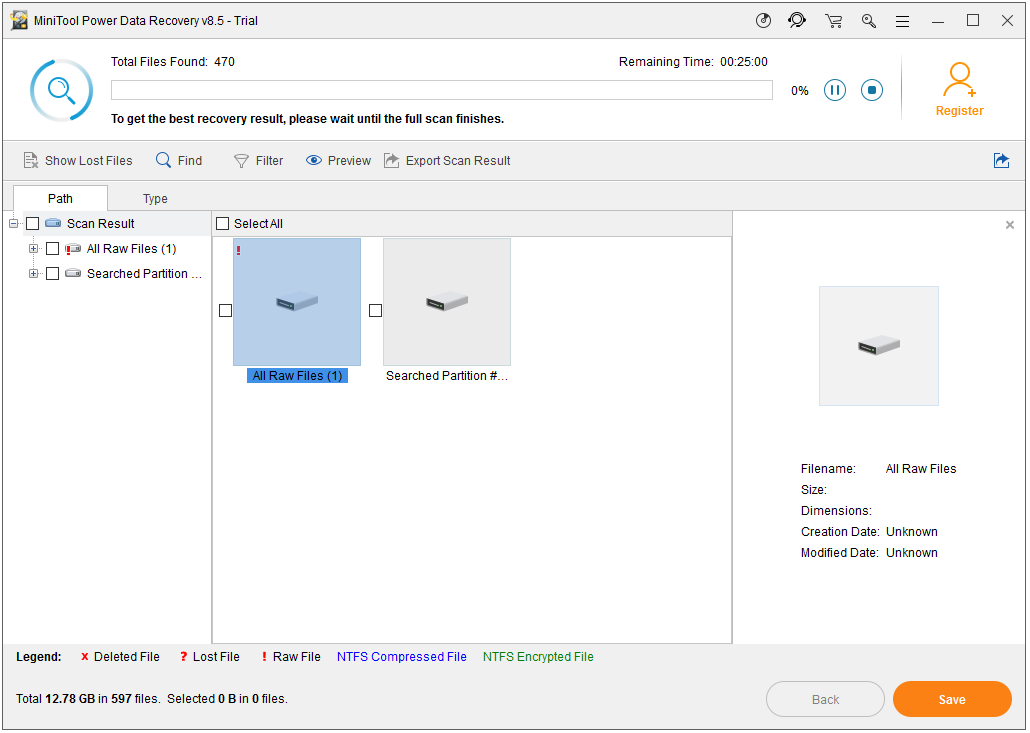The width and height of the screenshot is (1030, 733).
Task: Close the preview pane
Action: pos(1010,225)
